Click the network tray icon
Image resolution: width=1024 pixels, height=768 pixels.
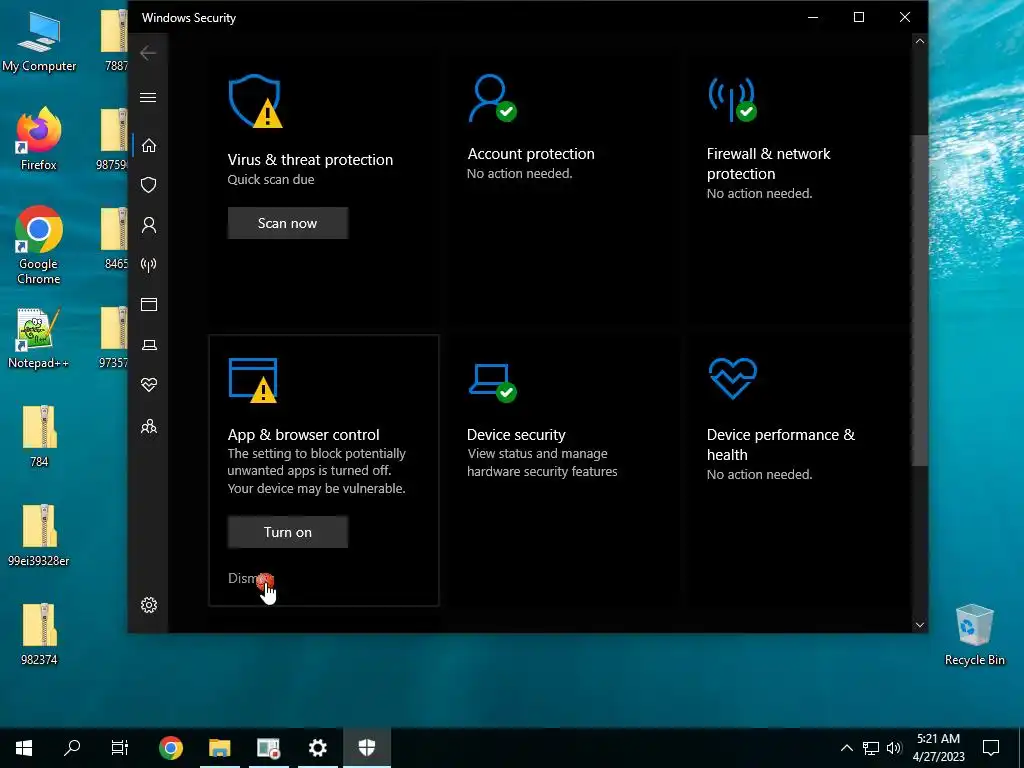[x=871, y=748]
